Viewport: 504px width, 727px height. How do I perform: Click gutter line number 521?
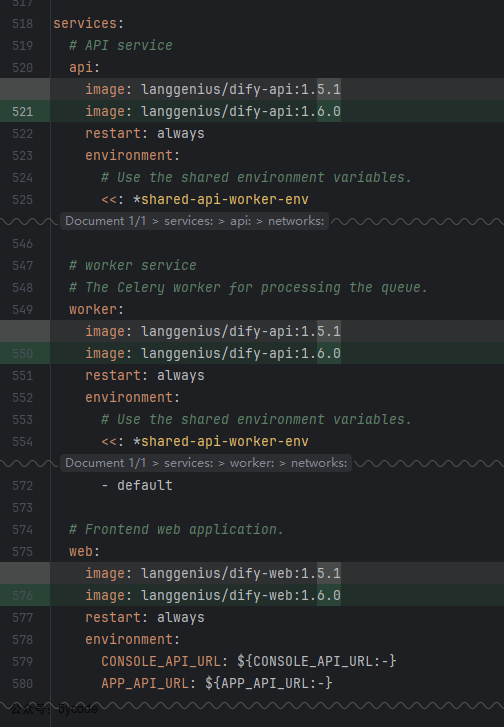pos(23,112)
